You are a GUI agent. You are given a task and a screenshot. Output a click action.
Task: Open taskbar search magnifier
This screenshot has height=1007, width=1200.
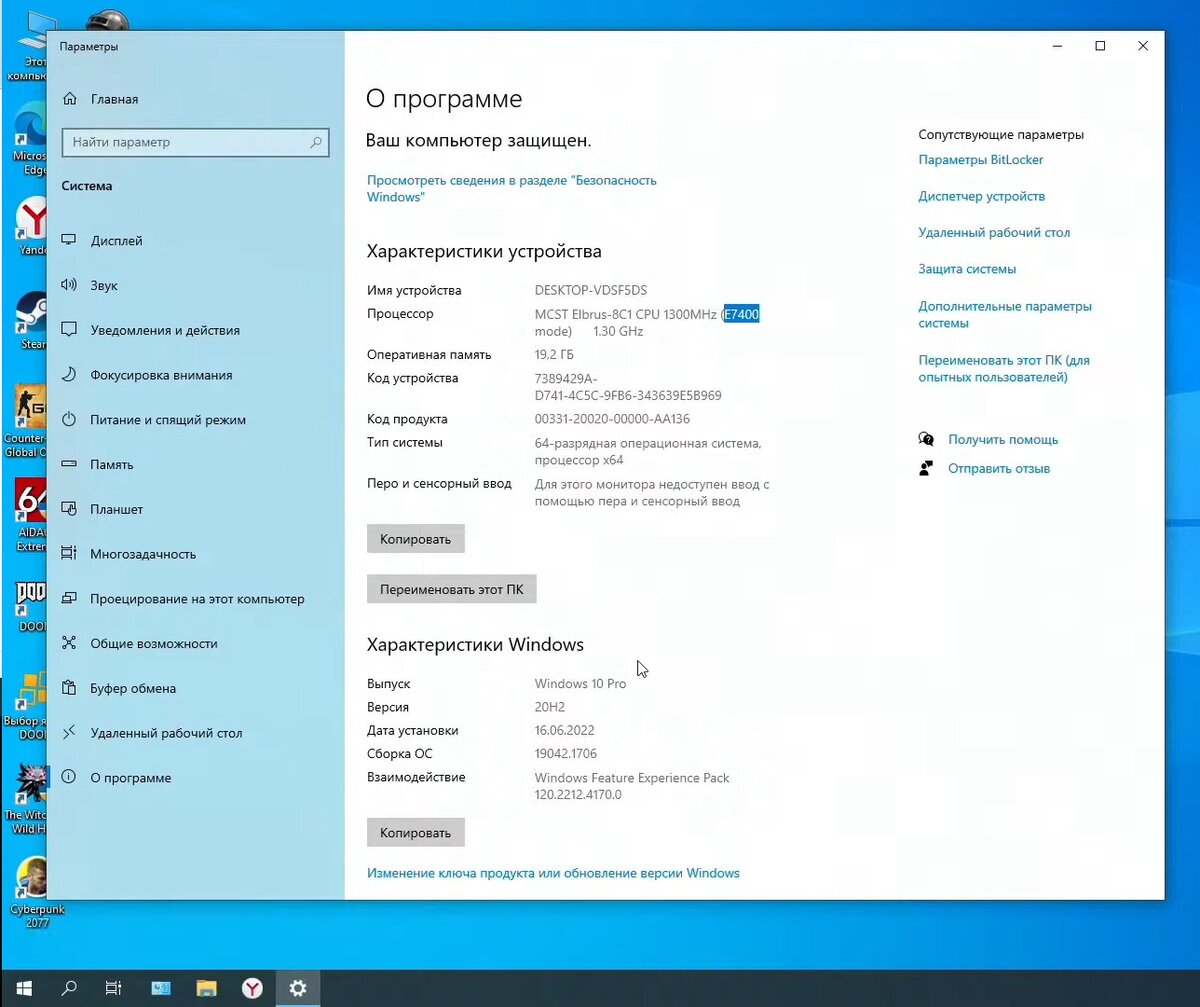[x=69, y=988]
